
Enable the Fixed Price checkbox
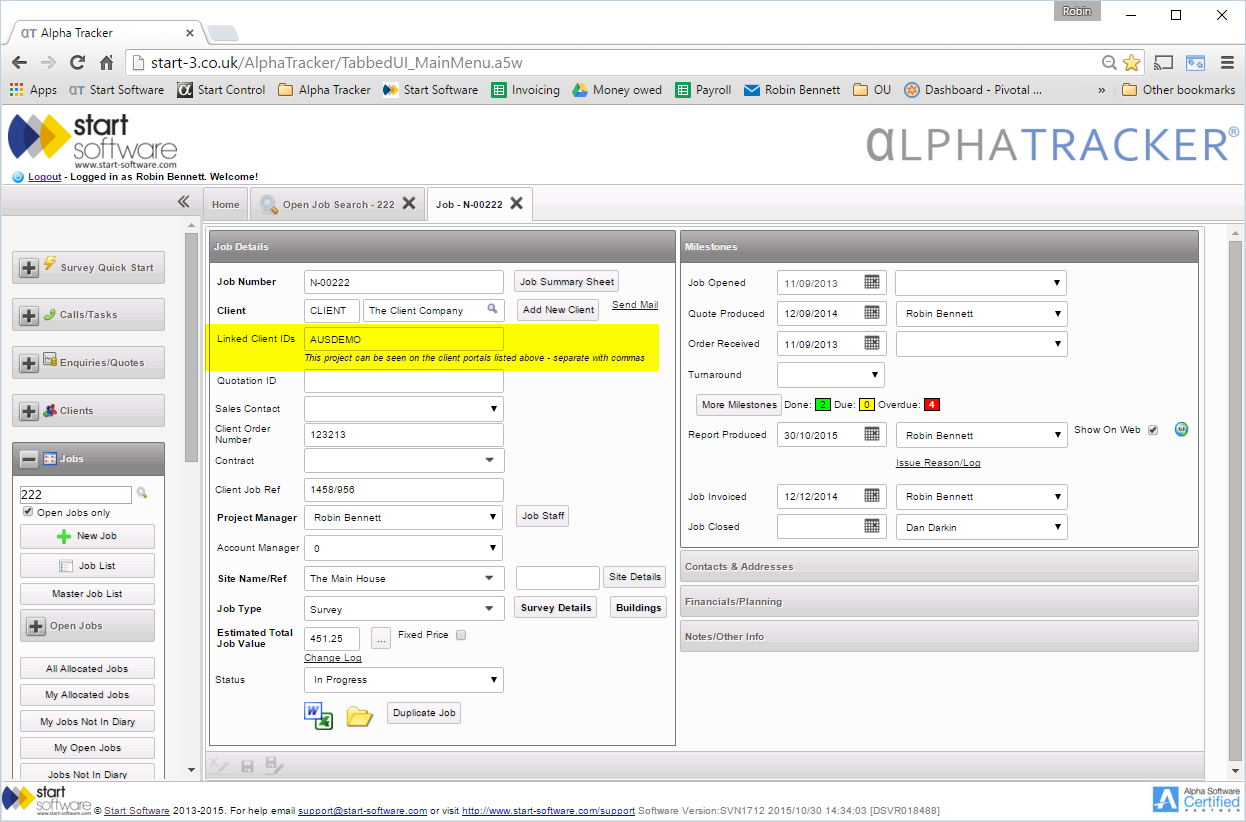tap(459, 636)
